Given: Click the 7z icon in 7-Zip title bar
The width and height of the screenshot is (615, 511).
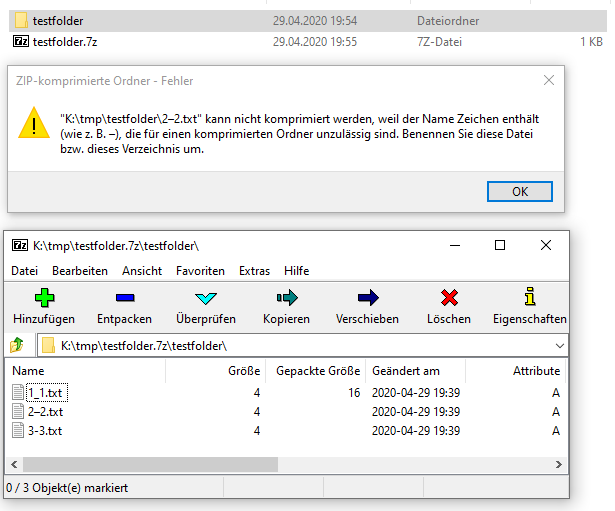Looking at the screenshot, I should pos(20,245).
